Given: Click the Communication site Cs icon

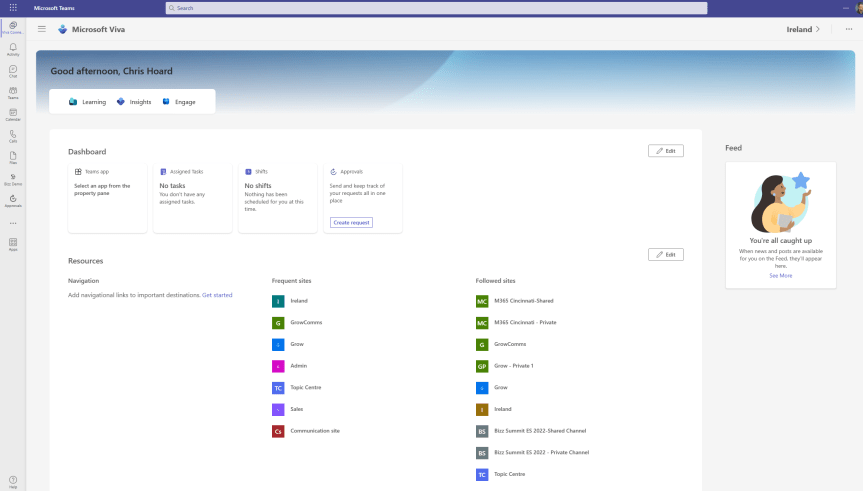Looking at the screenshot, I should tap(278, 431).
